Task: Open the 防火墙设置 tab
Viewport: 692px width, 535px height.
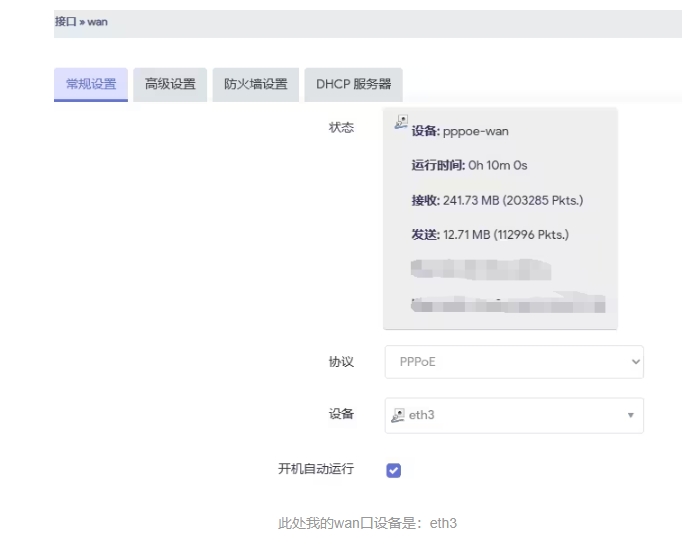Action: pyautogui.click(x=255, y=84)
